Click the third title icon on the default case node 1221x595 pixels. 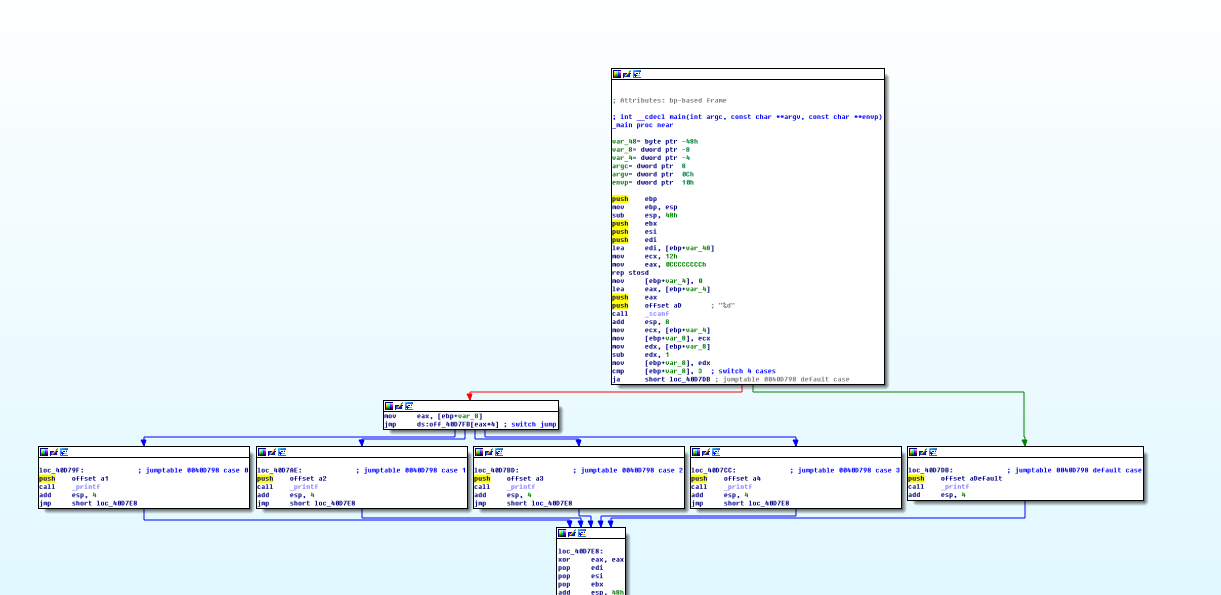pyautogui.click(x=933, y=452)
